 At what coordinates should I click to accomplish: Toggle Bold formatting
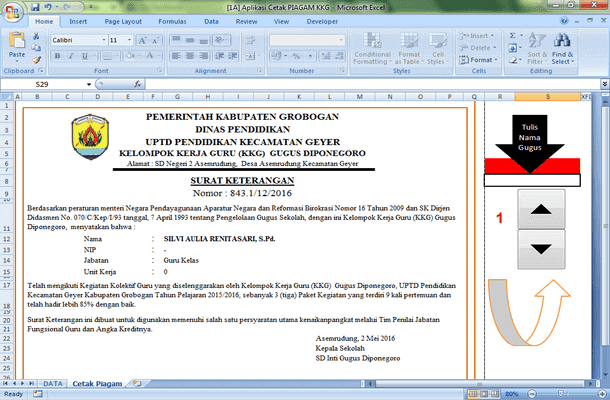coord(58,56)
